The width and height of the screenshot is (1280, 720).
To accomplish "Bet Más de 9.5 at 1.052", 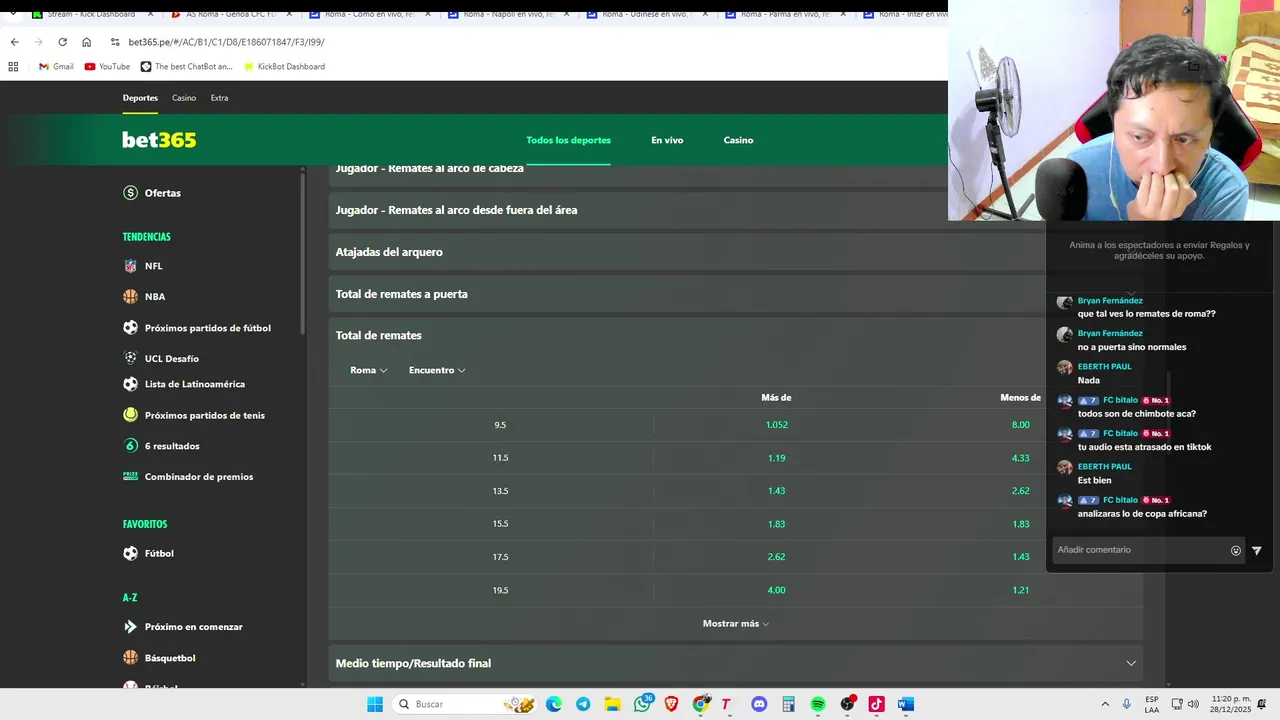I will (x=776, y=425).
